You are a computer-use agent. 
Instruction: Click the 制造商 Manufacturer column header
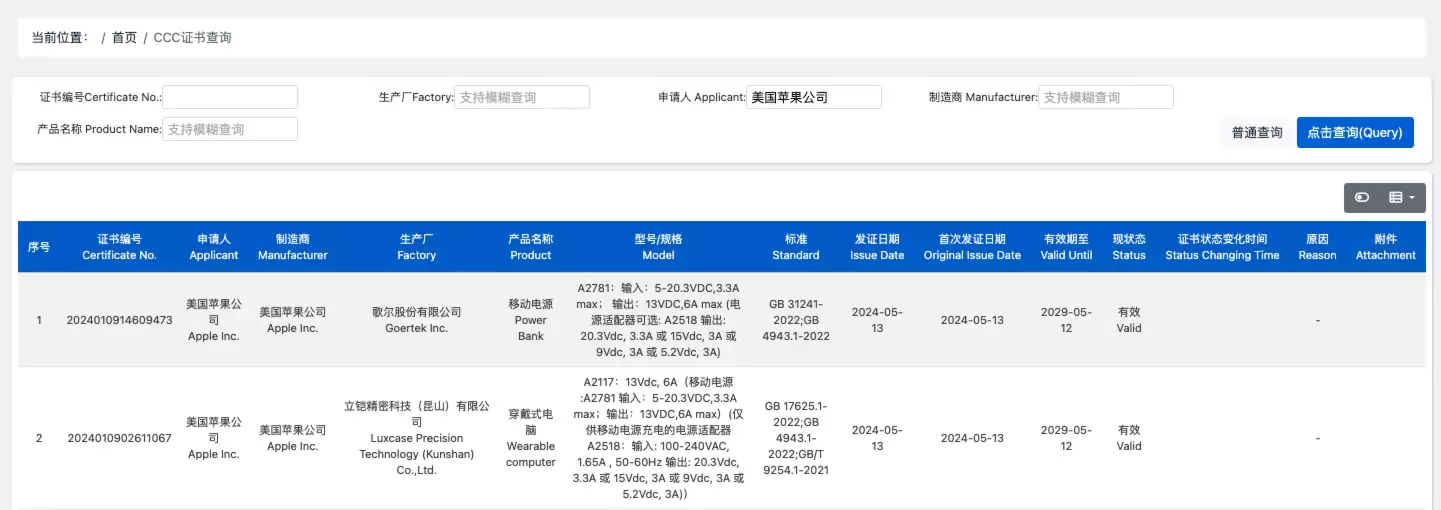pos(293,247)
